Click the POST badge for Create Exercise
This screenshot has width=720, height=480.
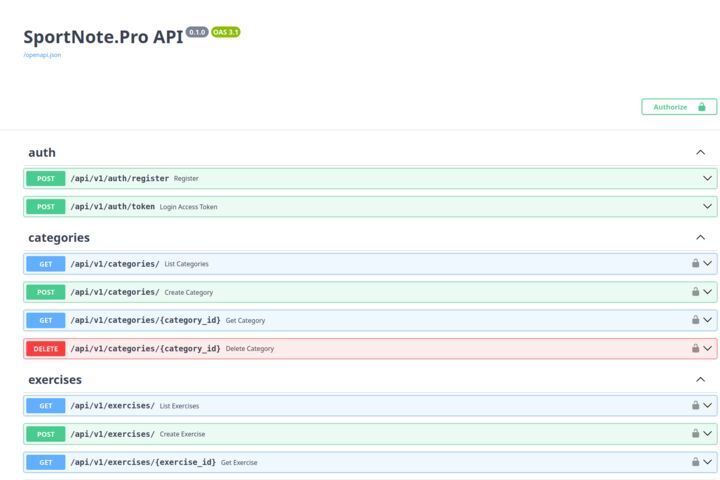coord(45,435)
